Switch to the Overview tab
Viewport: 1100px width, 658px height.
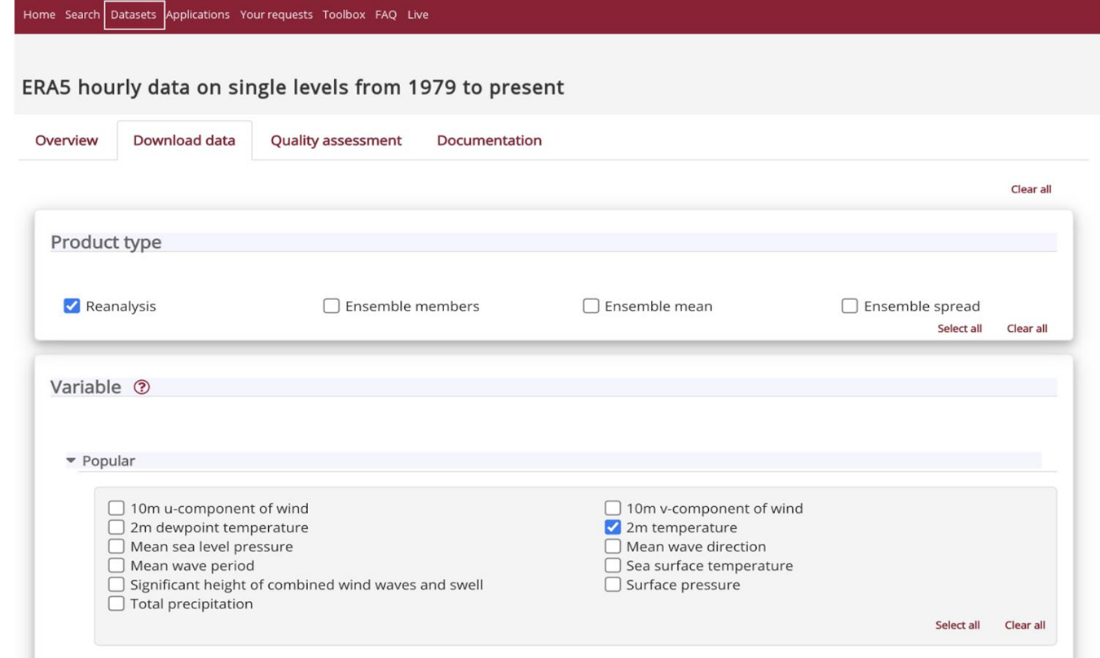[67, 140]
